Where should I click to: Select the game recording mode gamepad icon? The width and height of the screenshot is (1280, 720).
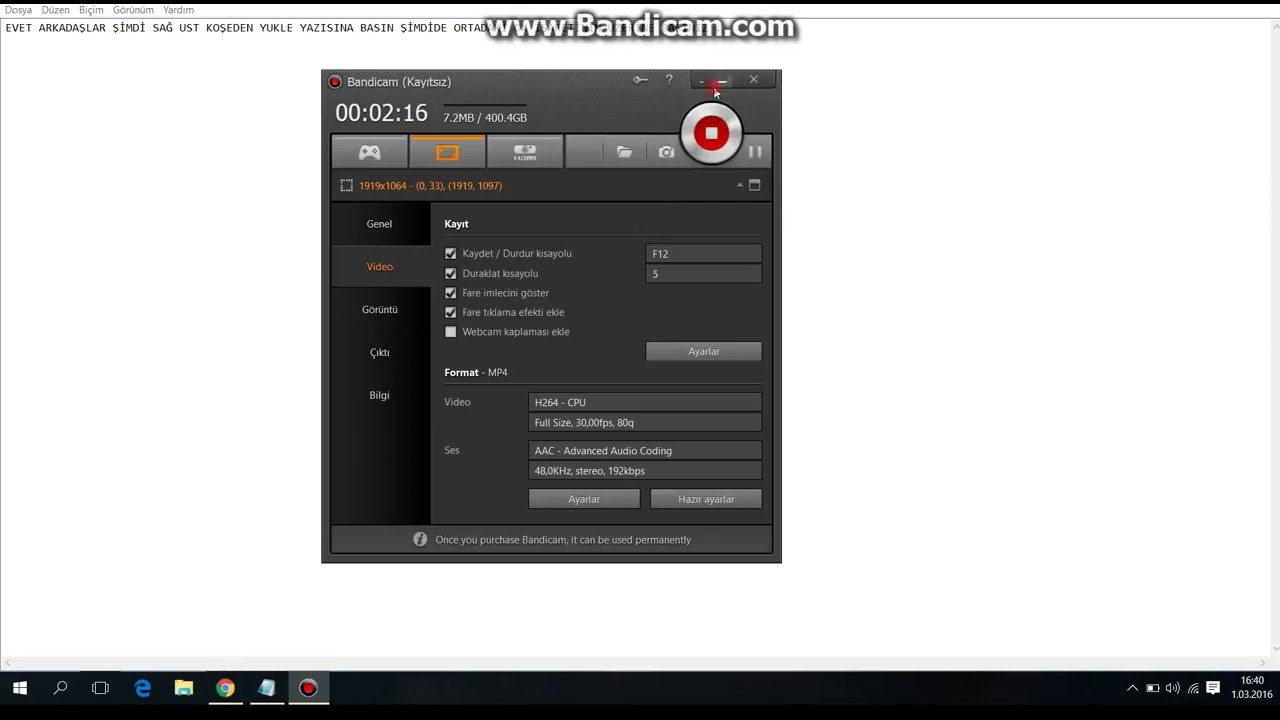370,152
